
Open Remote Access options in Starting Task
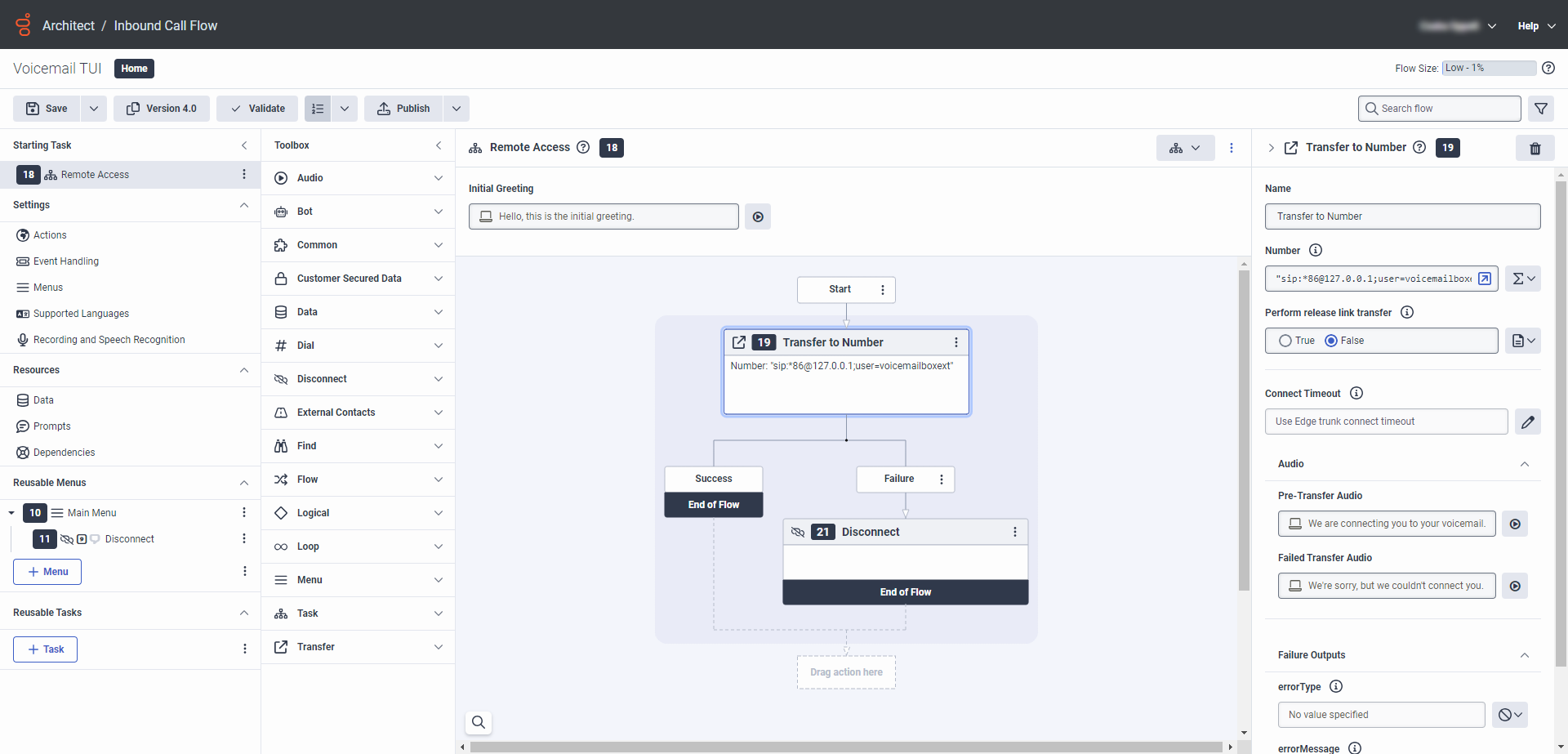pyautogui.click(x=244, y=174)
